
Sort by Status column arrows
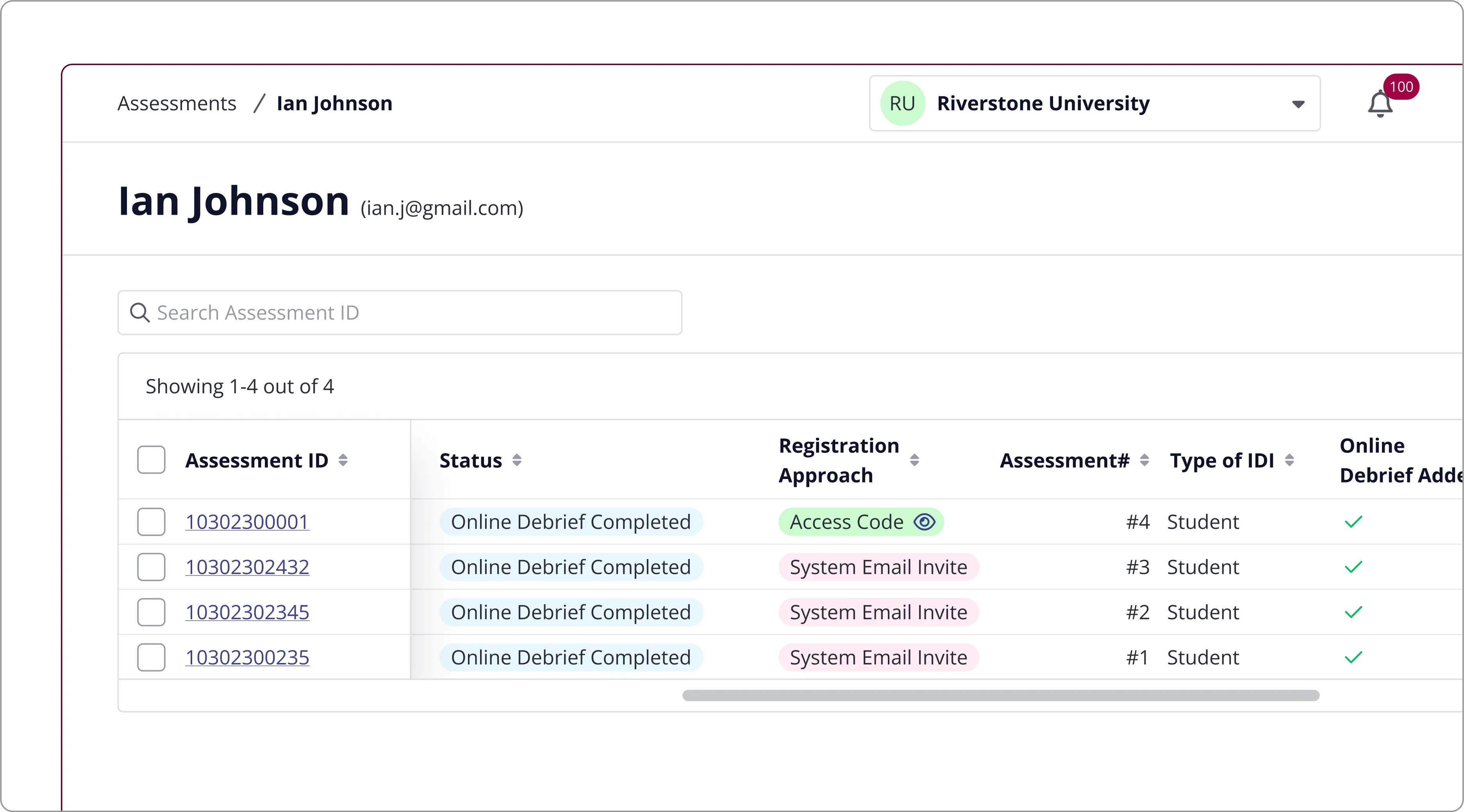point(517,460)
